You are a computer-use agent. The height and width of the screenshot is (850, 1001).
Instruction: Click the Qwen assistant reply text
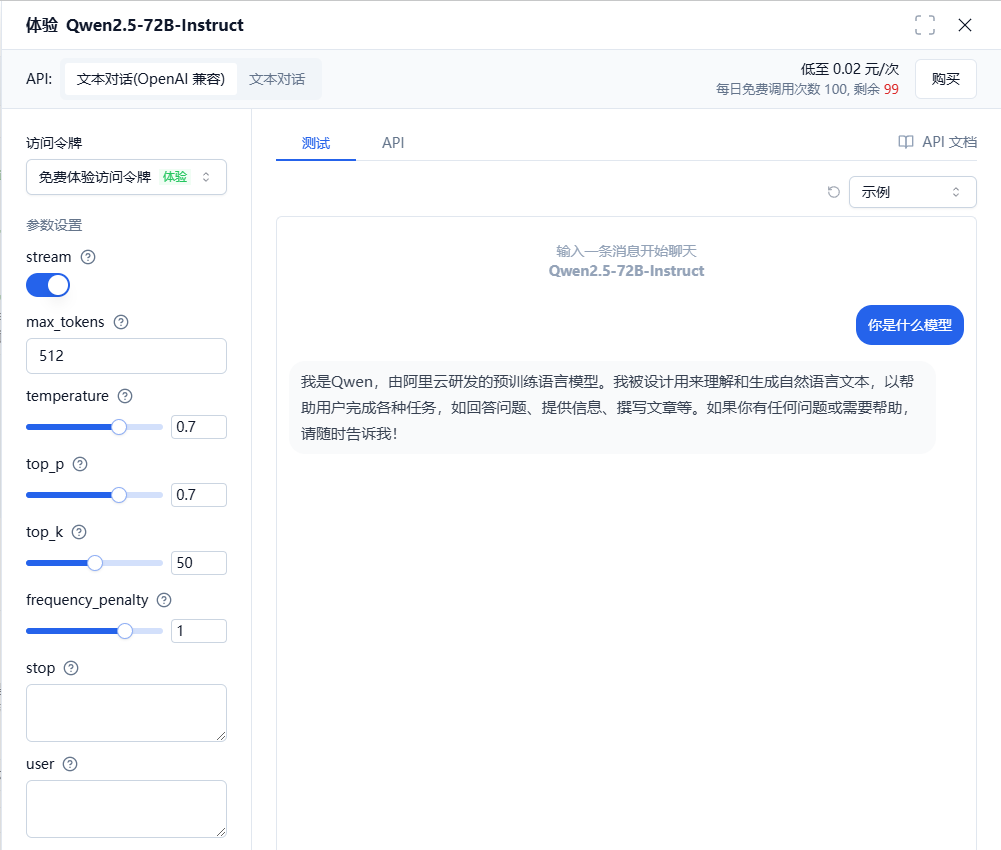(x=608, y=407)
